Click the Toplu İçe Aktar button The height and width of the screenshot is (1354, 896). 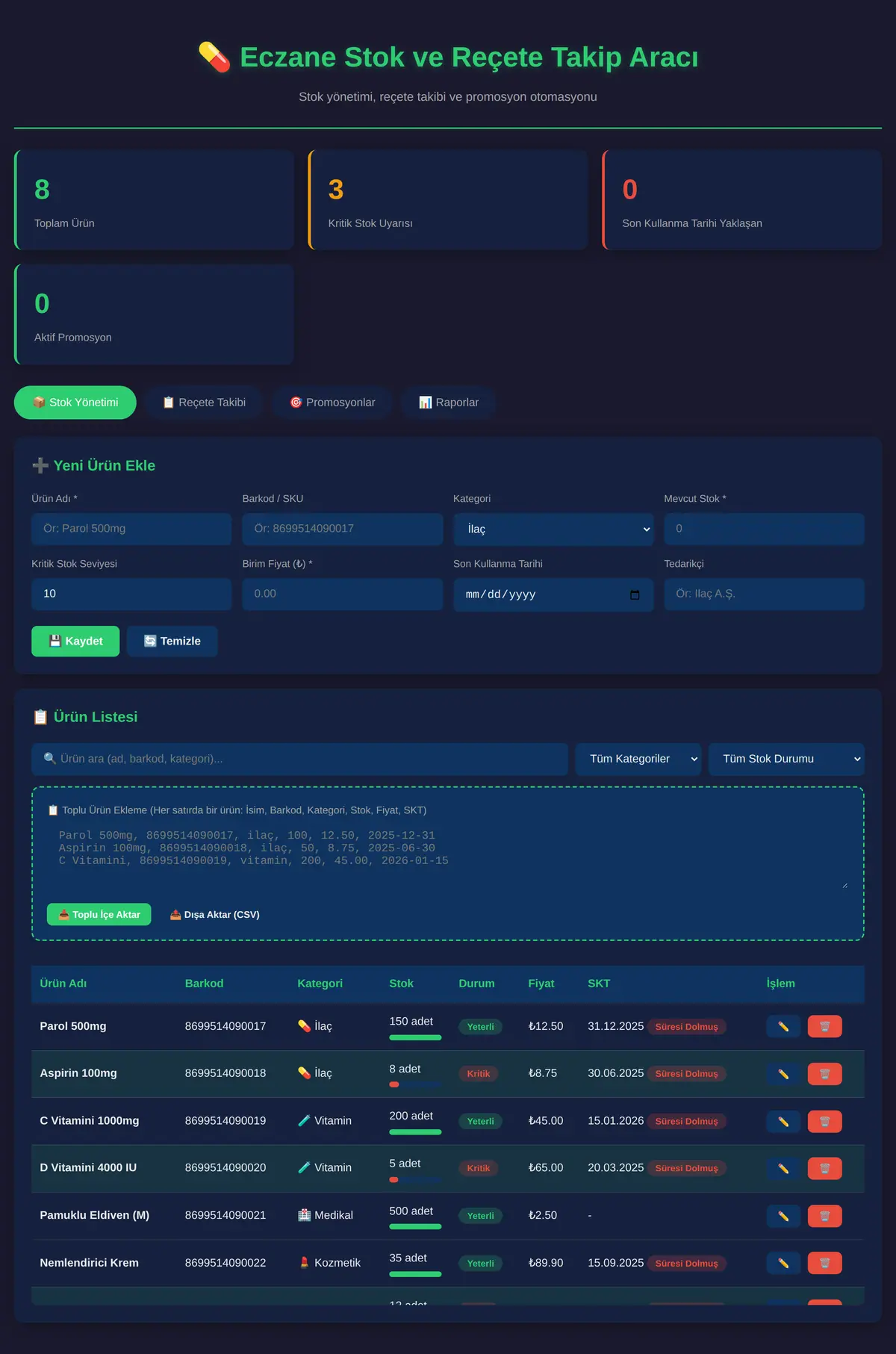pyautogui.click(x=99, y=915)
